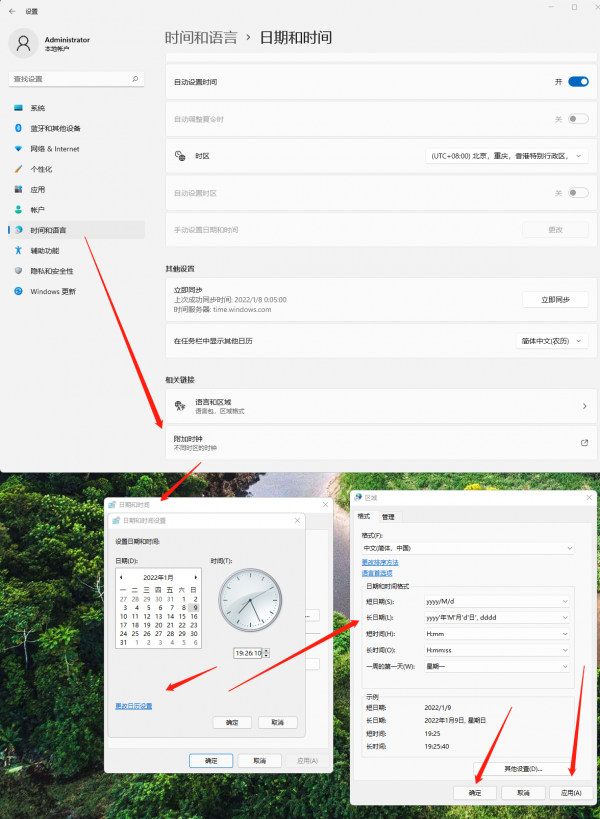Image resolution: width=600 pixels, height=819 pixels.
Task: Click the 立即同步 button
Action: (555, 300)
